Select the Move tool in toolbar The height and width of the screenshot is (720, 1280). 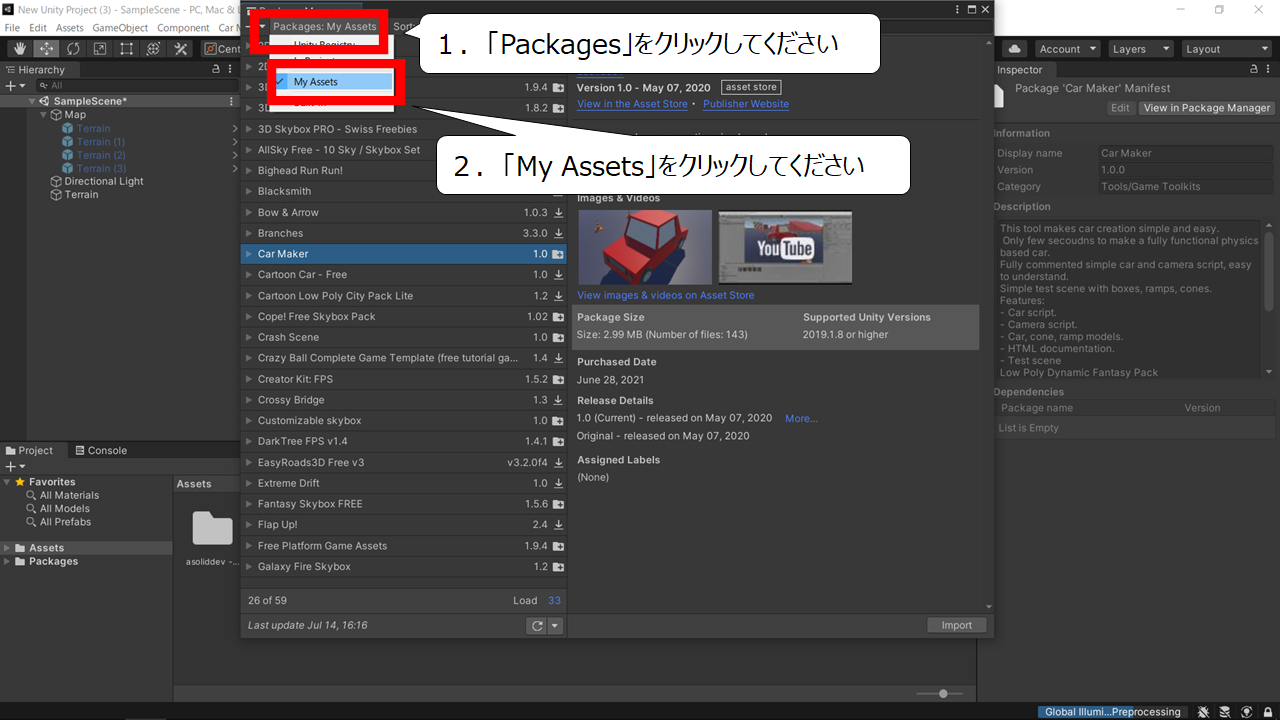point(47,49)
